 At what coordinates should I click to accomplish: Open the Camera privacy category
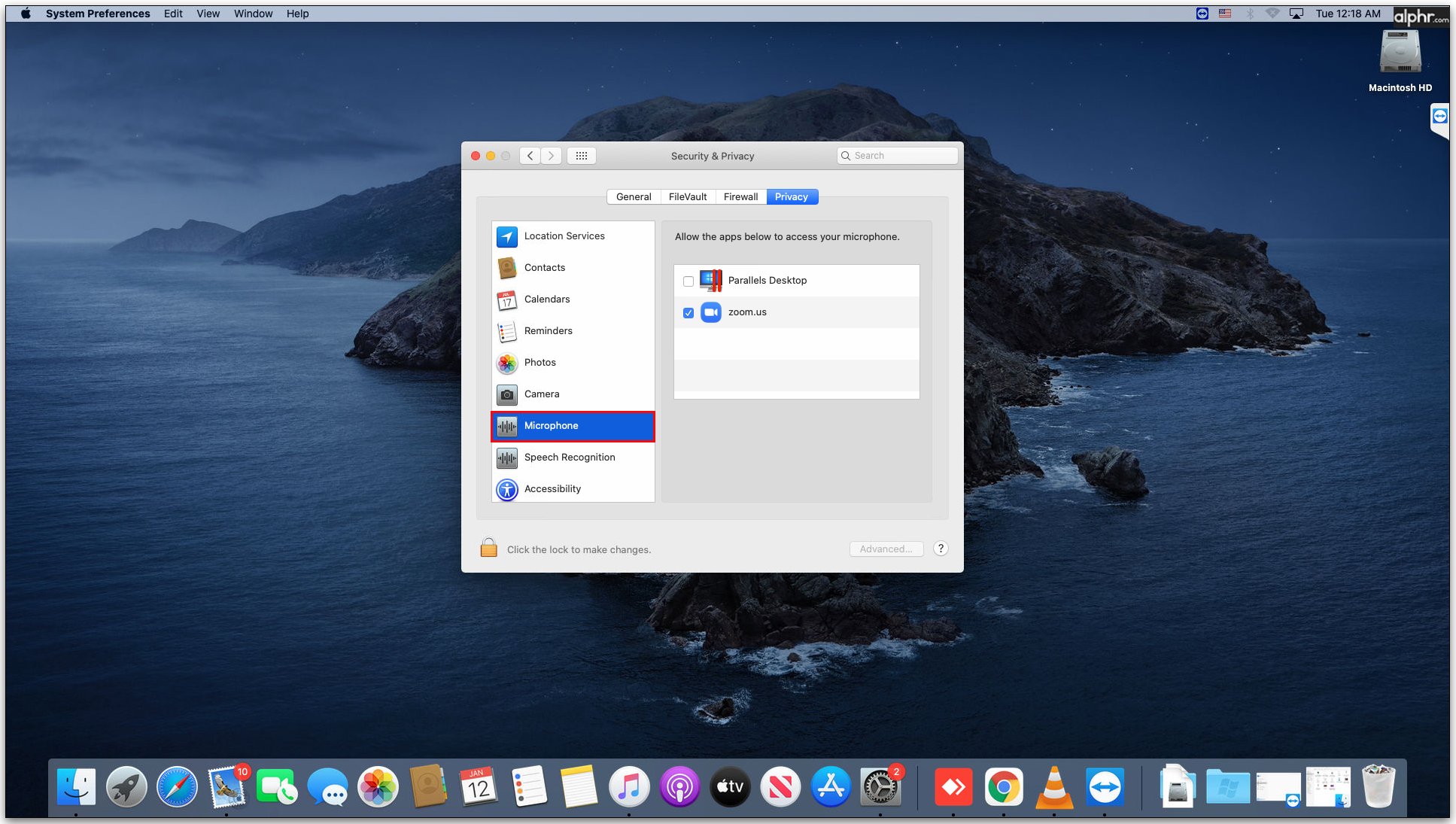541,394
